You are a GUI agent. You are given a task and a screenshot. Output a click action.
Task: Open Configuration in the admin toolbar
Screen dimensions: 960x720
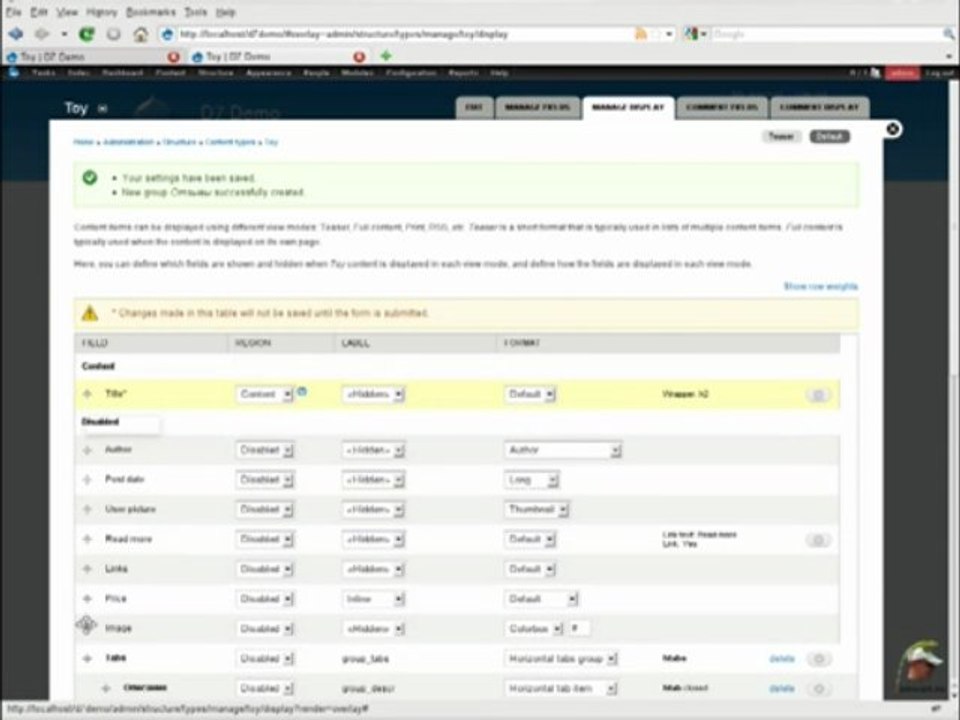click(411, 73)
